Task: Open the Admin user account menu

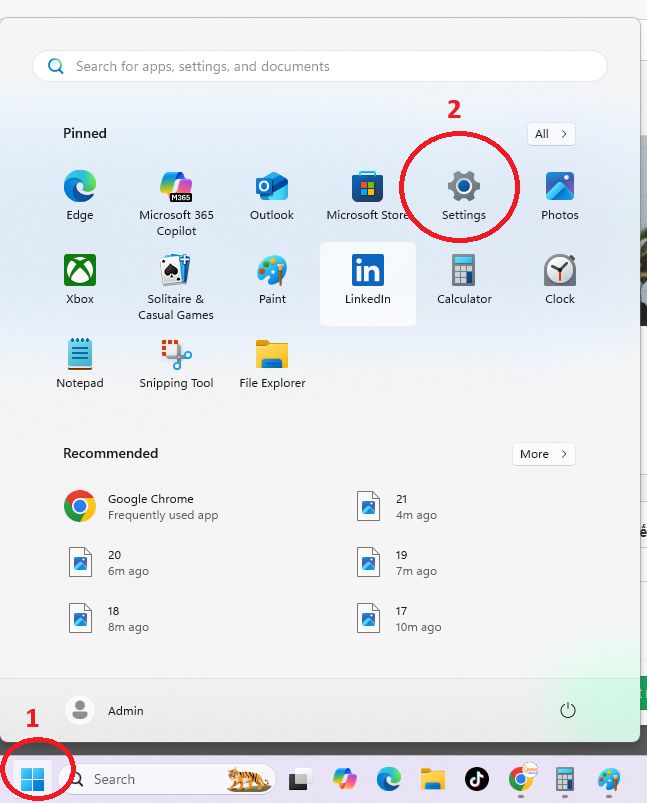Action: click(x=105, y=710)
